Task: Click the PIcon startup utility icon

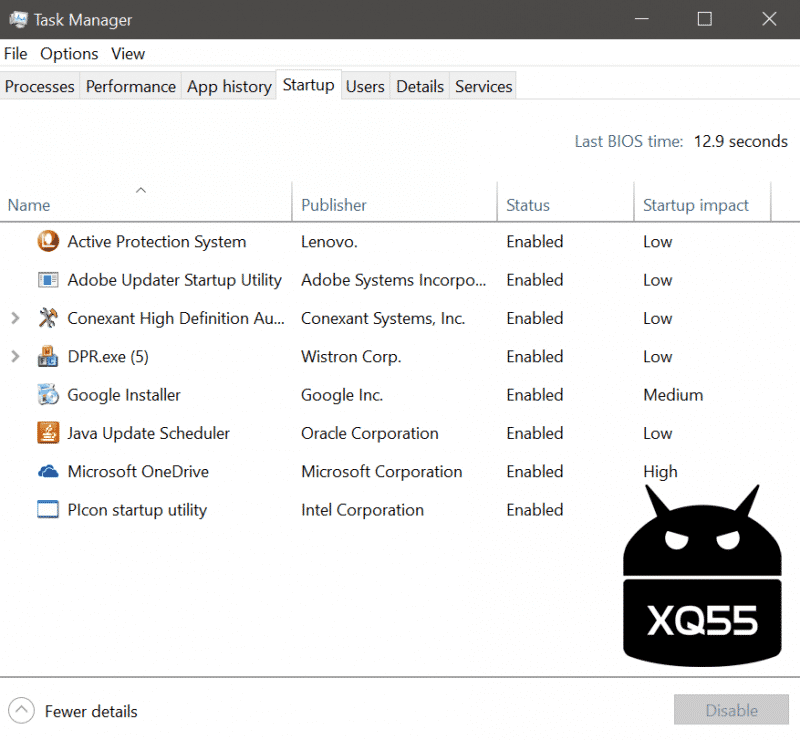Action: pos(48,510)
